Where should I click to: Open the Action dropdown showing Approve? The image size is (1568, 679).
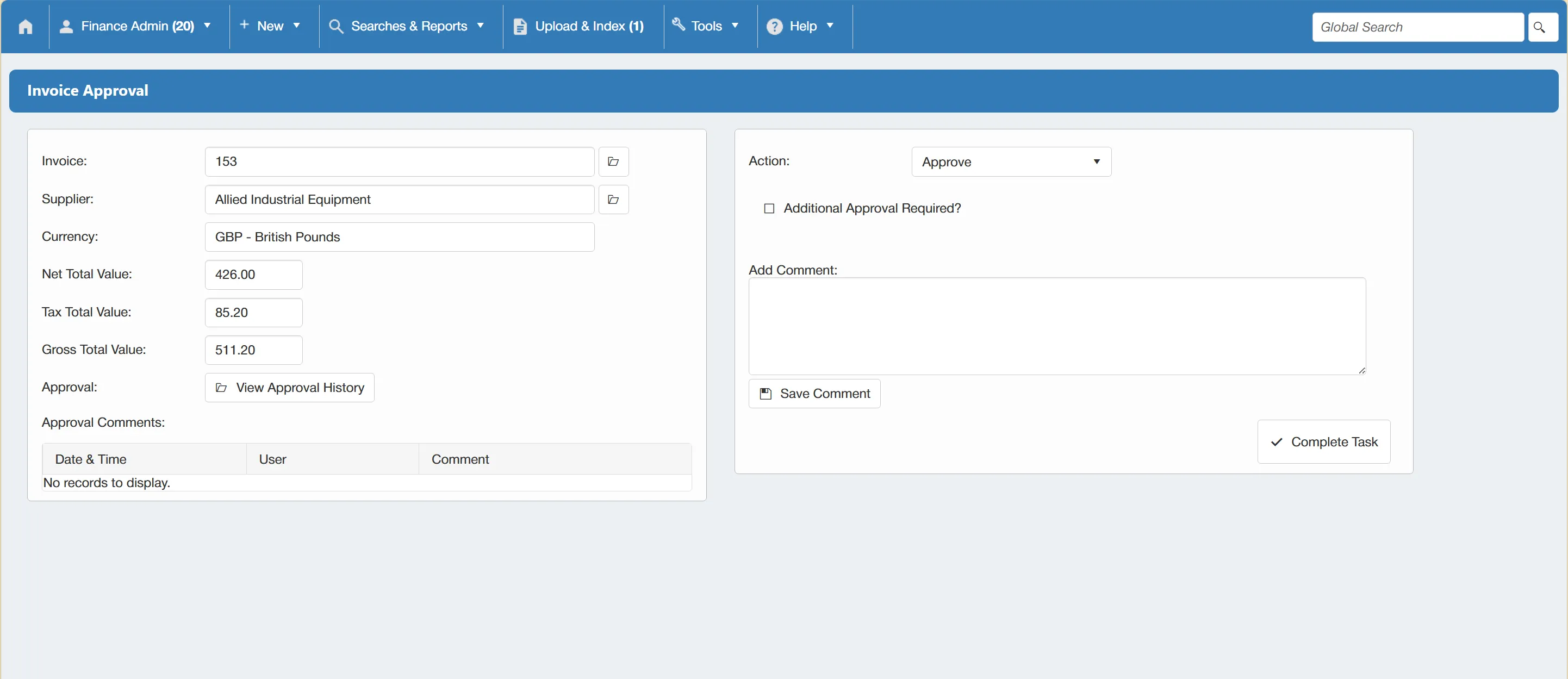(x=1011, y=162)
